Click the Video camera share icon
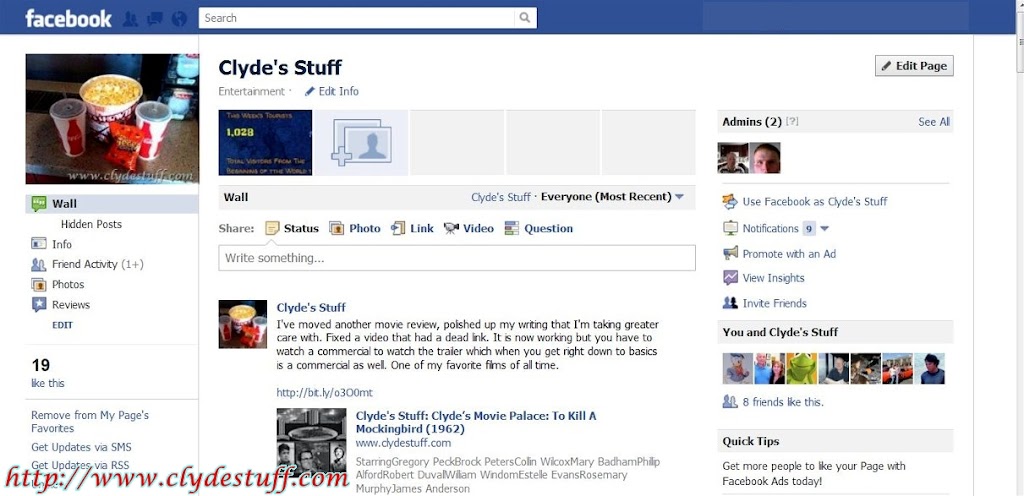Screen dimensions: 1024x496 point(451,228)
